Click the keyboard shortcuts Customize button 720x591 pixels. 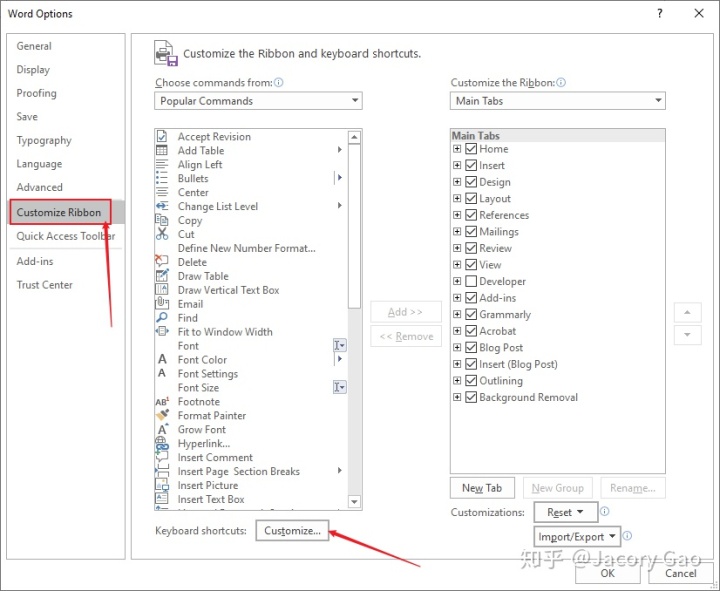292,530
